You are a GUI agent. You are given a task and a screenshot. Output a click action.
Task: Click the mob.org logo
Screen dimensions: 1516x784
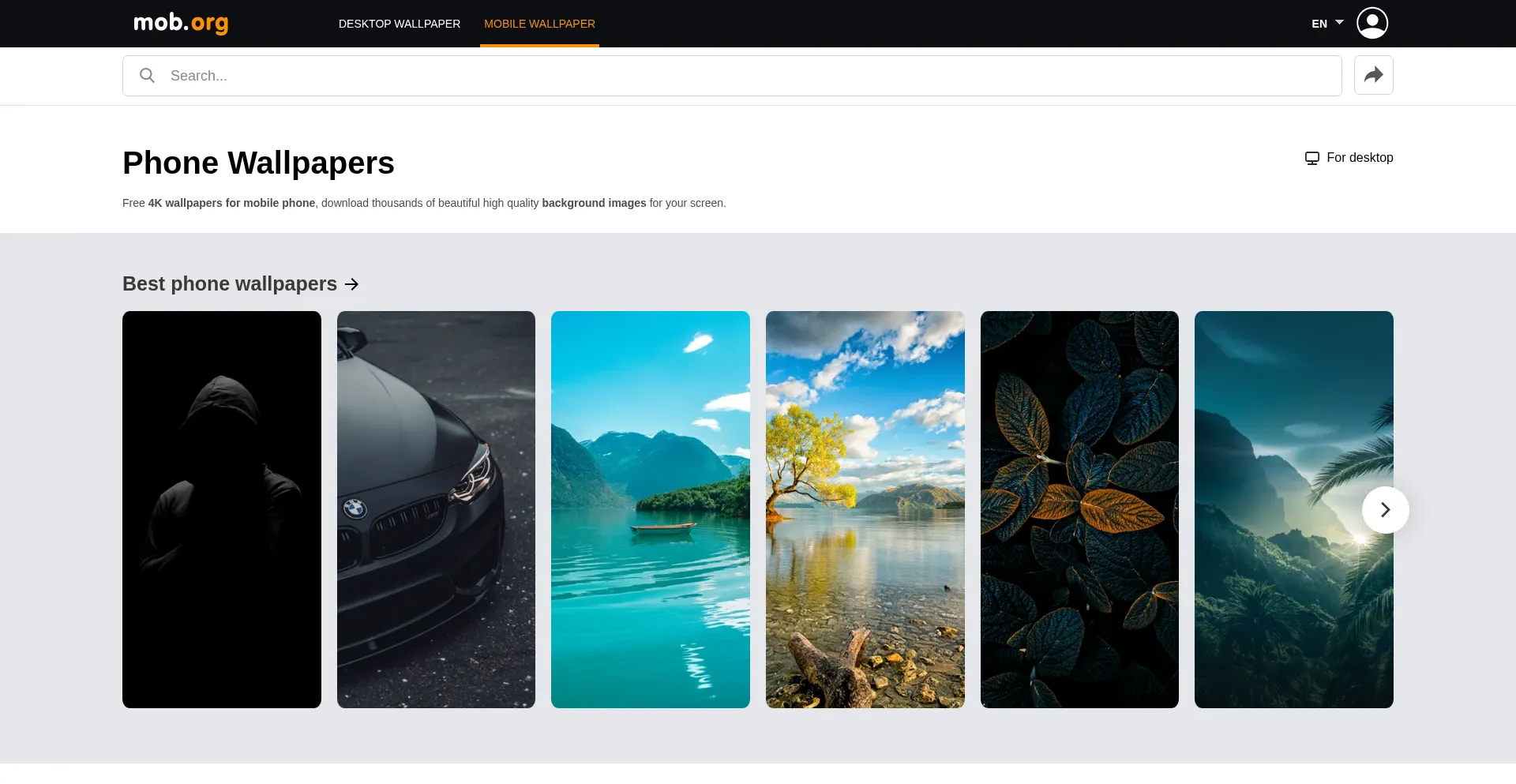[181, 23]
